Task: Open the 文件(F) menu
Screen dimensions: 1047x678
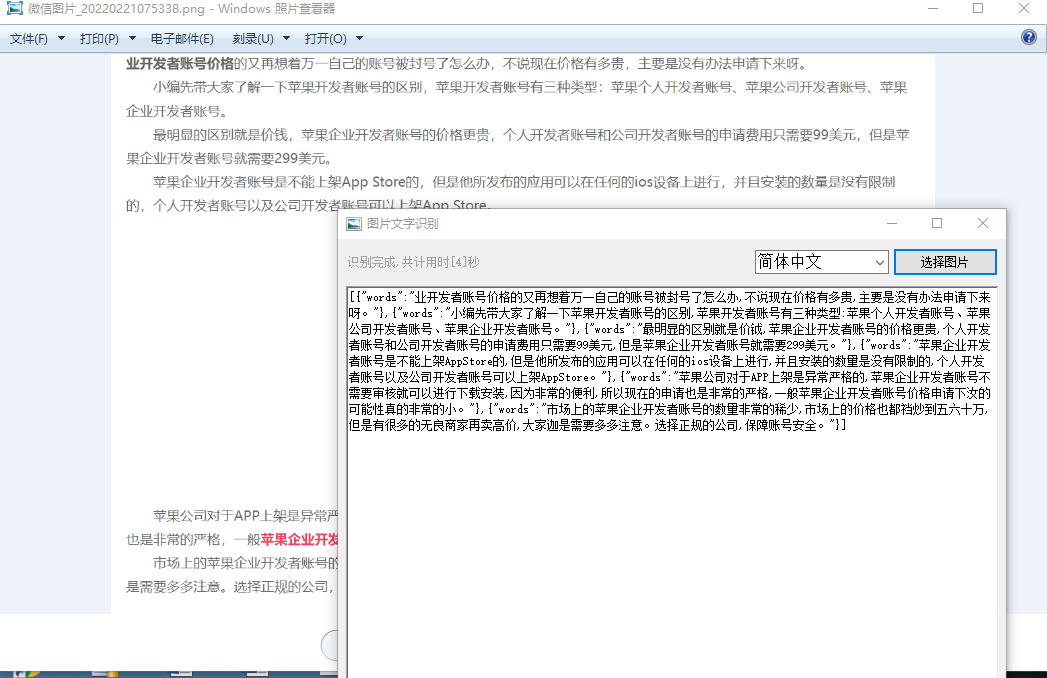Action: 29,39
